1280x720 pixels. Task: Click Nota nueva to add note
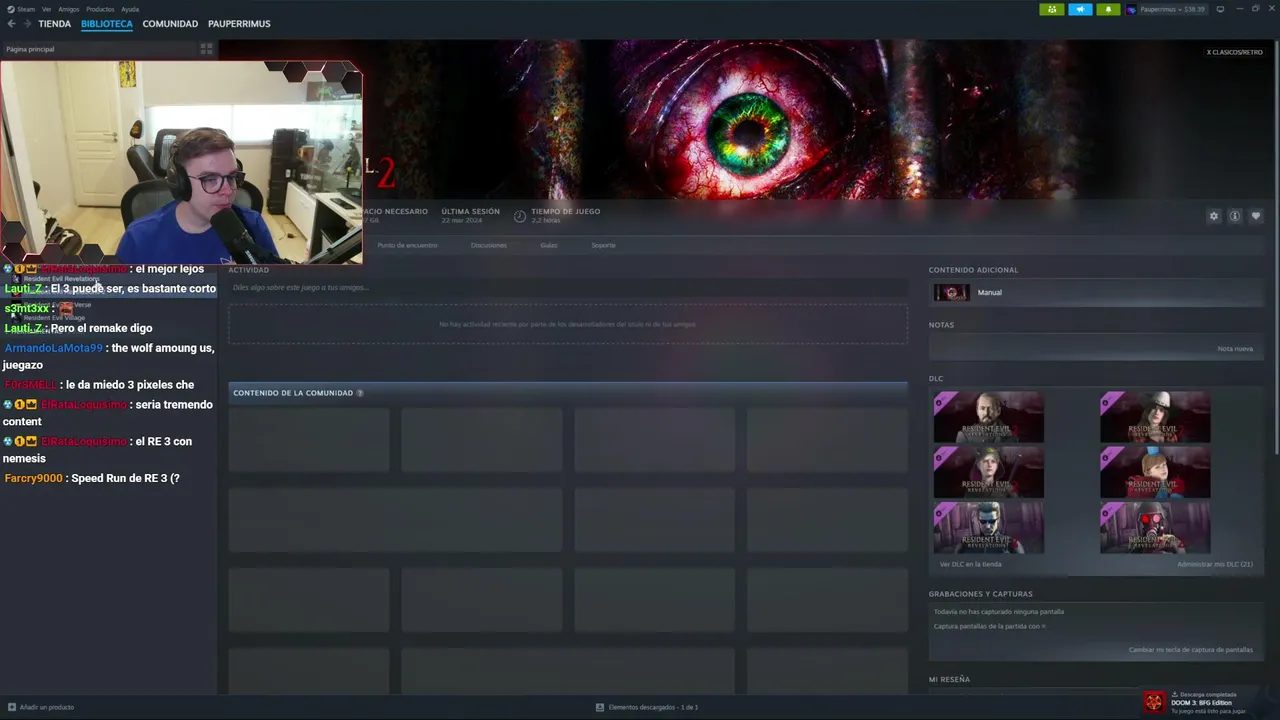click(x=1235, y=349)
